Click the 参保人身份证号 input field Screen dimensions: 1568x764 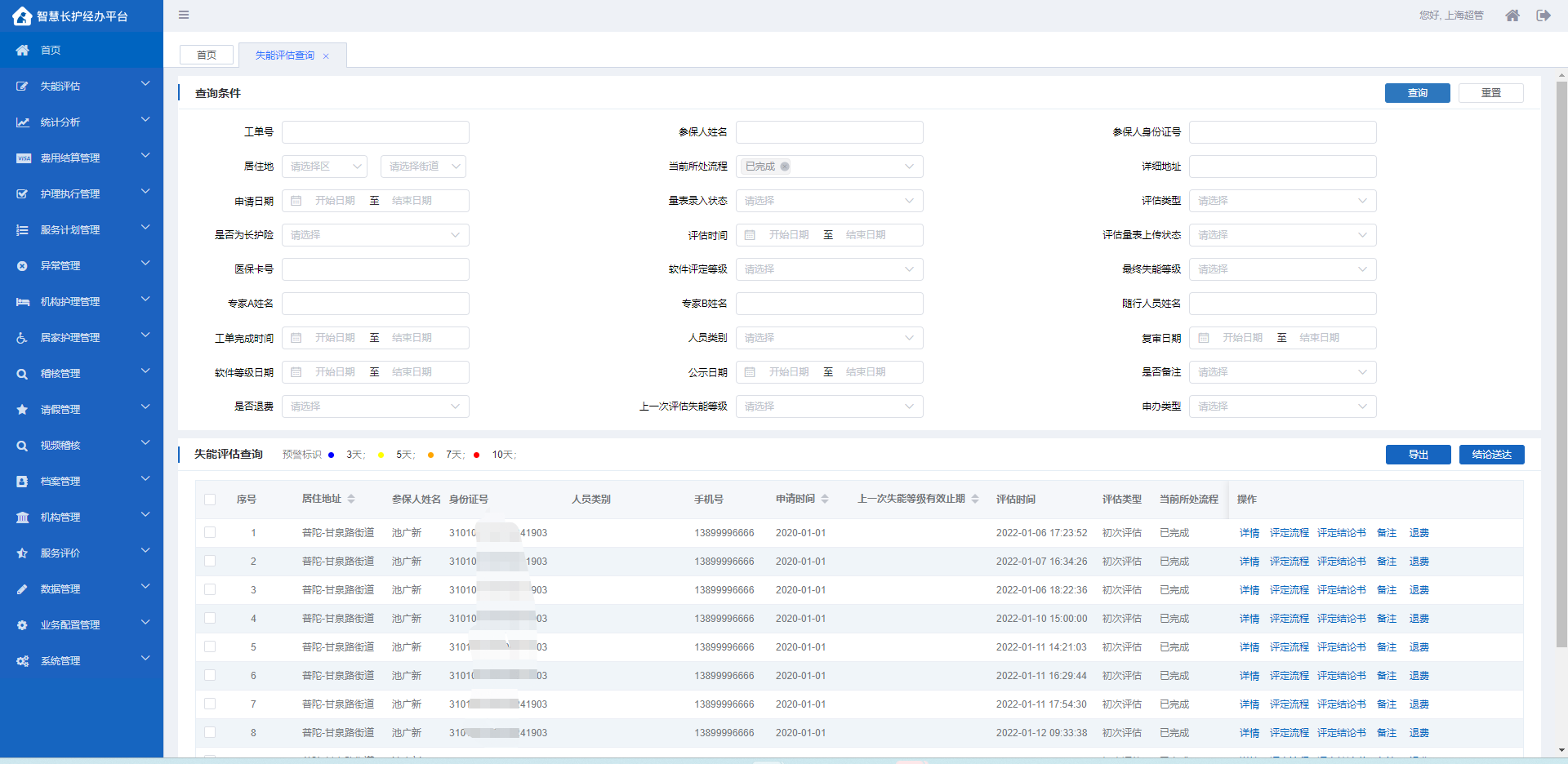point(1283,132)
